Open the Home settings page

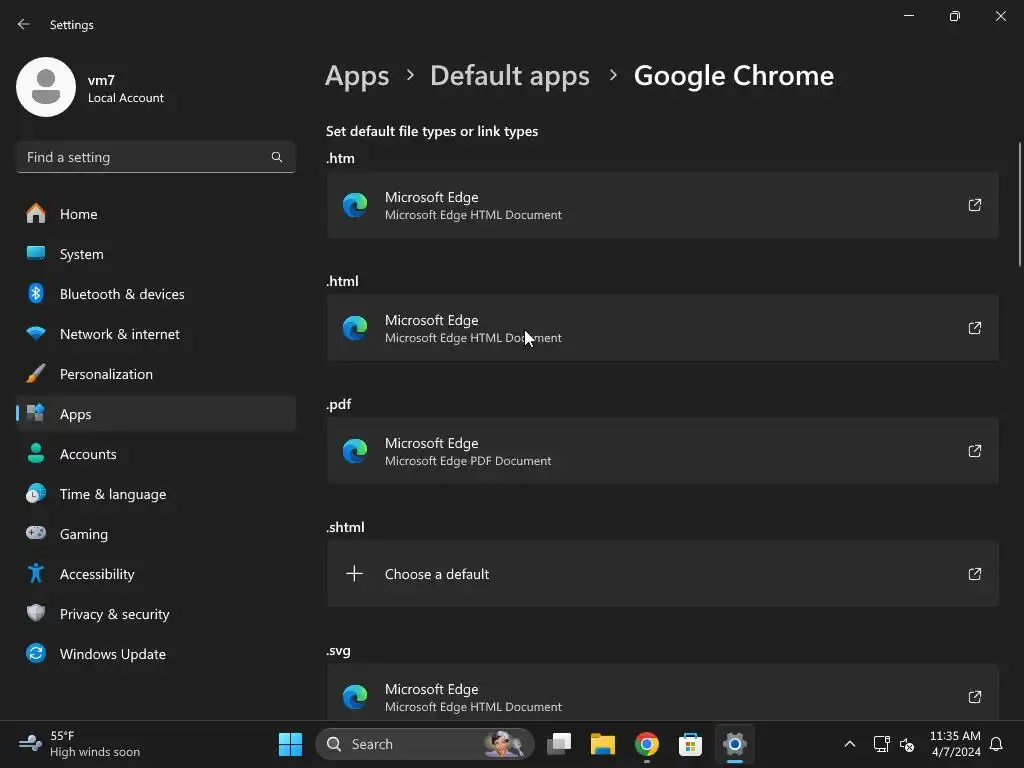coord(155,214)
